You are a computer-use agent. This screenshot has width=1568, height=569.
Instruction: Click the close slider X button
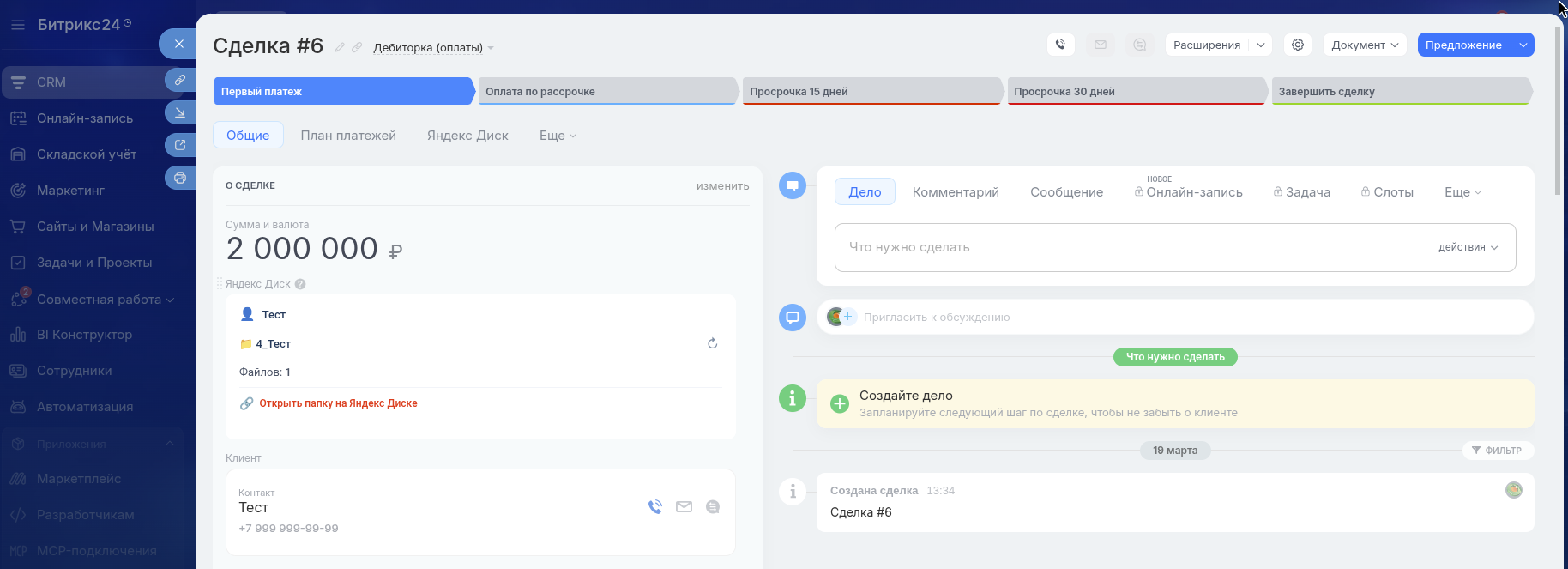178,44
